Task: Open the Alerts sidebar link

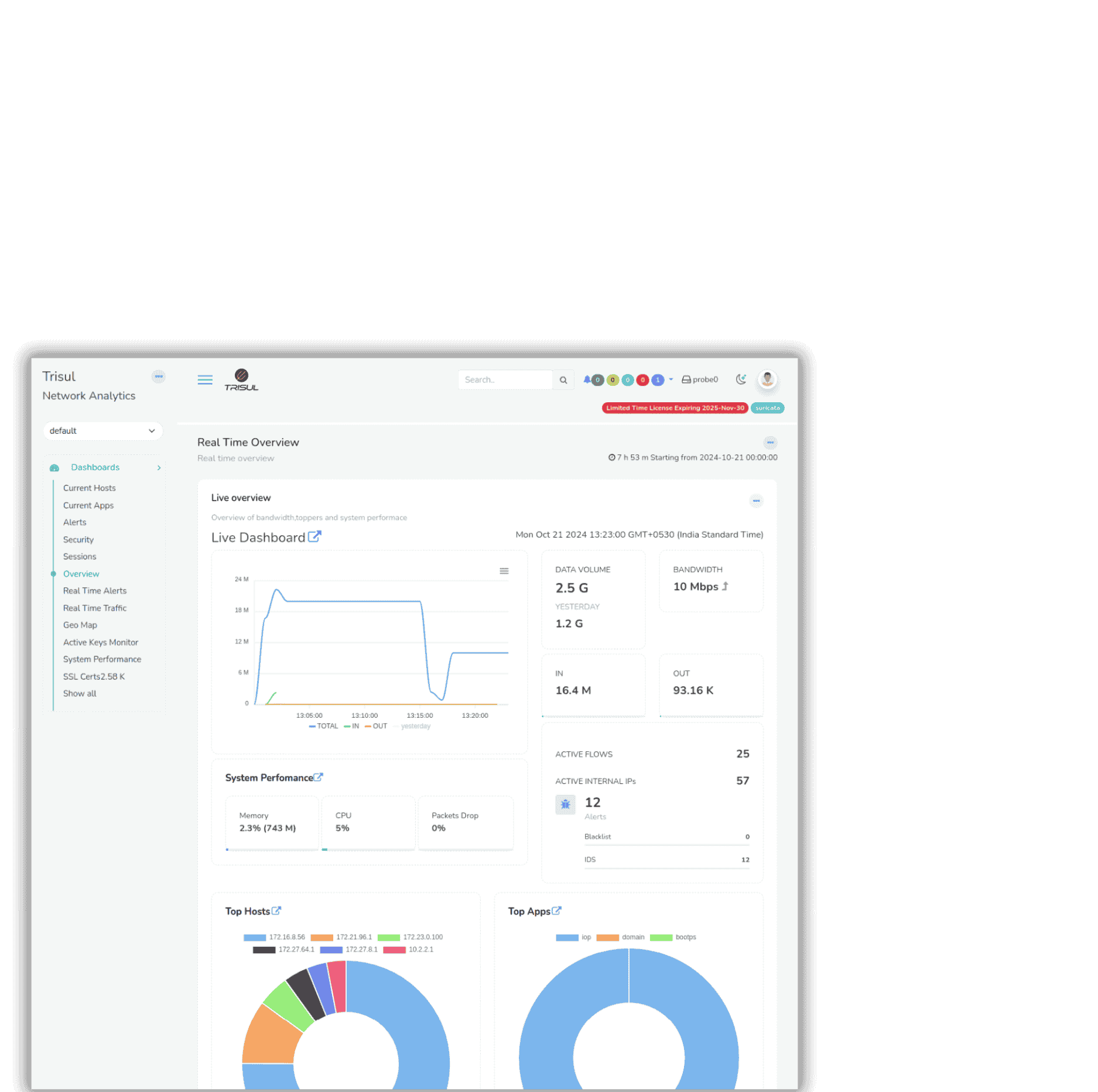Action: pos(75,522)
